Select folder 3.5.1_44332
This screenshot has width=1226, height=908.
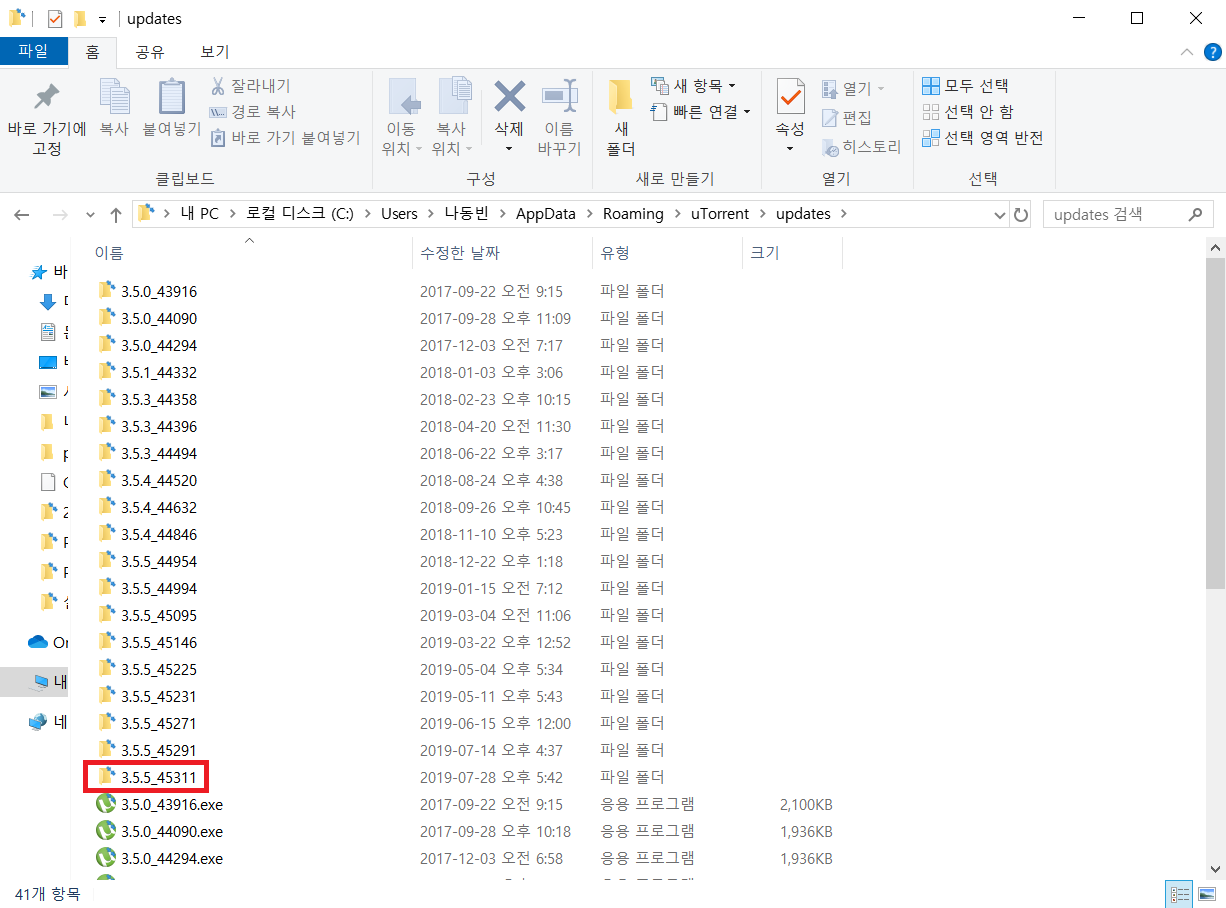pyautogui.click(x=159, y=373)
